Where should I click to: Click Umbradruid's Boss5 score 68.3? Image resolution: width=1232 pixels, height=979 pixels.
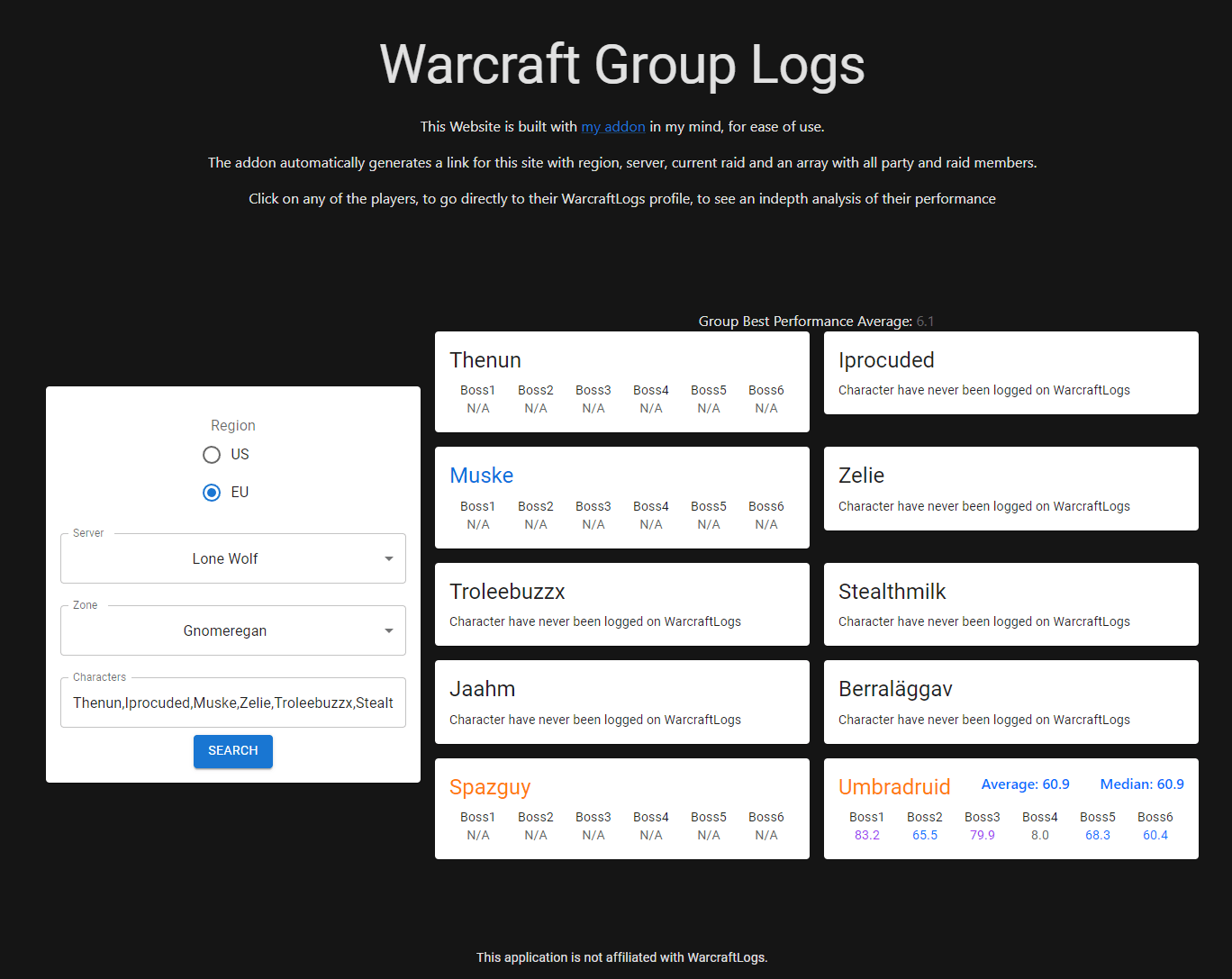pos(1098,835)
